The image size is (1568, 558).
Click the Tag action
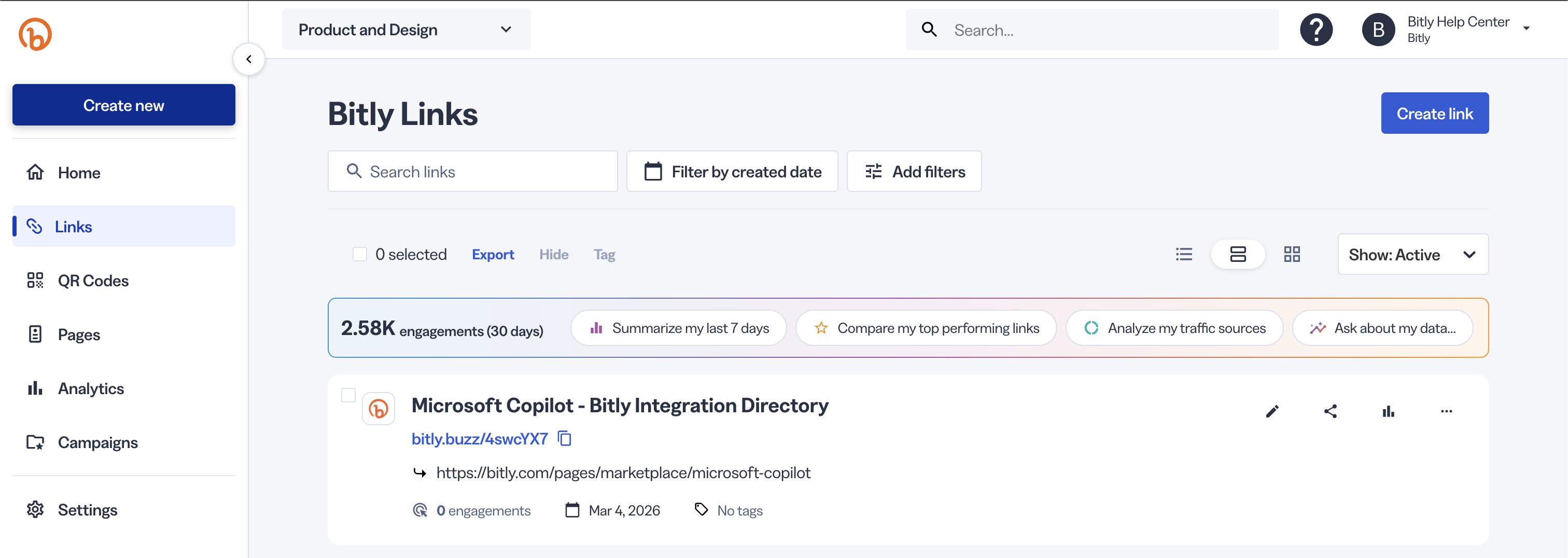(x=605, y=254)
